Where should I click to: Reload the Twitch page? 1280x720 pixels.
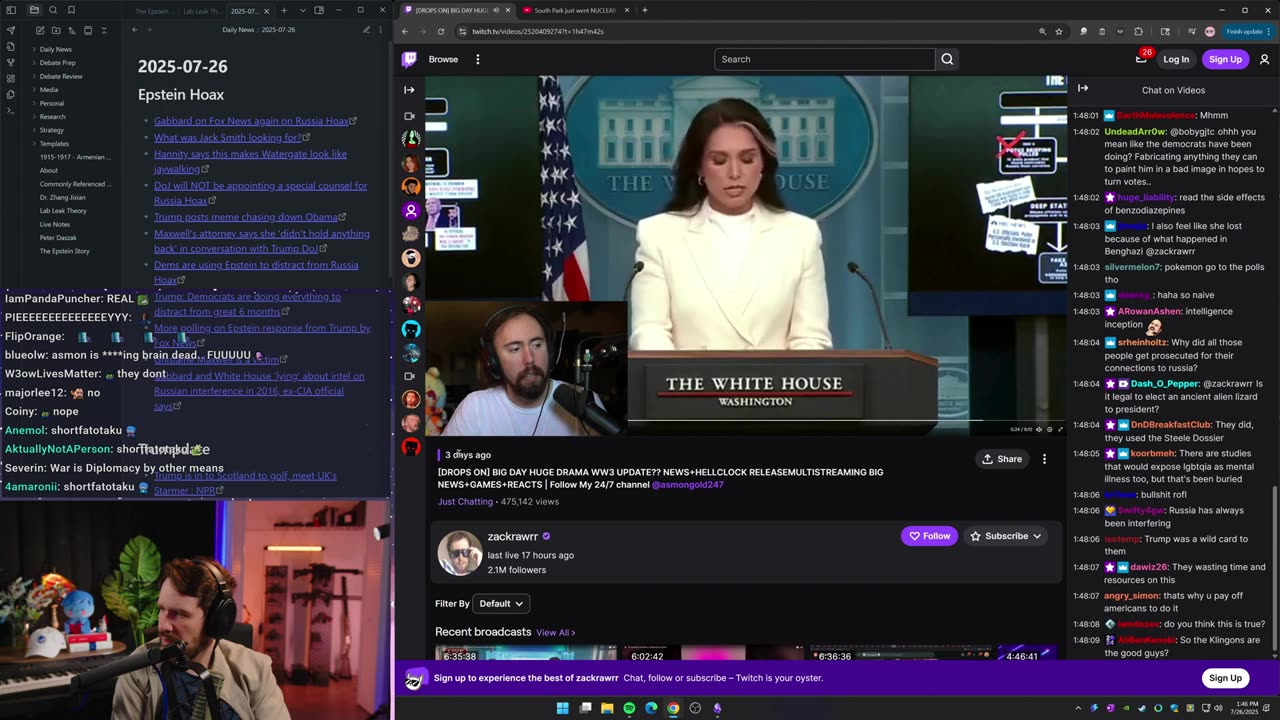tap(440, 31)
